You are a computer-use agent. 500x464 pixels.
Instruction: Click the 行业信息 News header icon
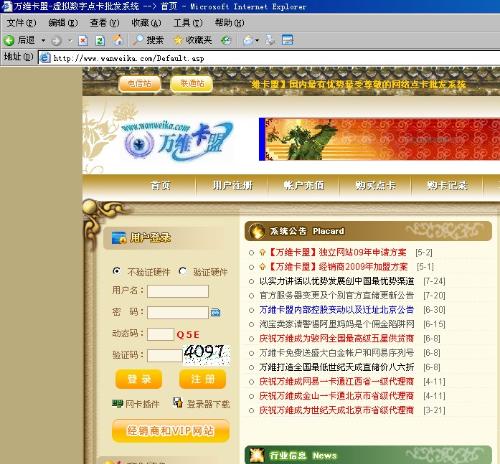(257, 455)
